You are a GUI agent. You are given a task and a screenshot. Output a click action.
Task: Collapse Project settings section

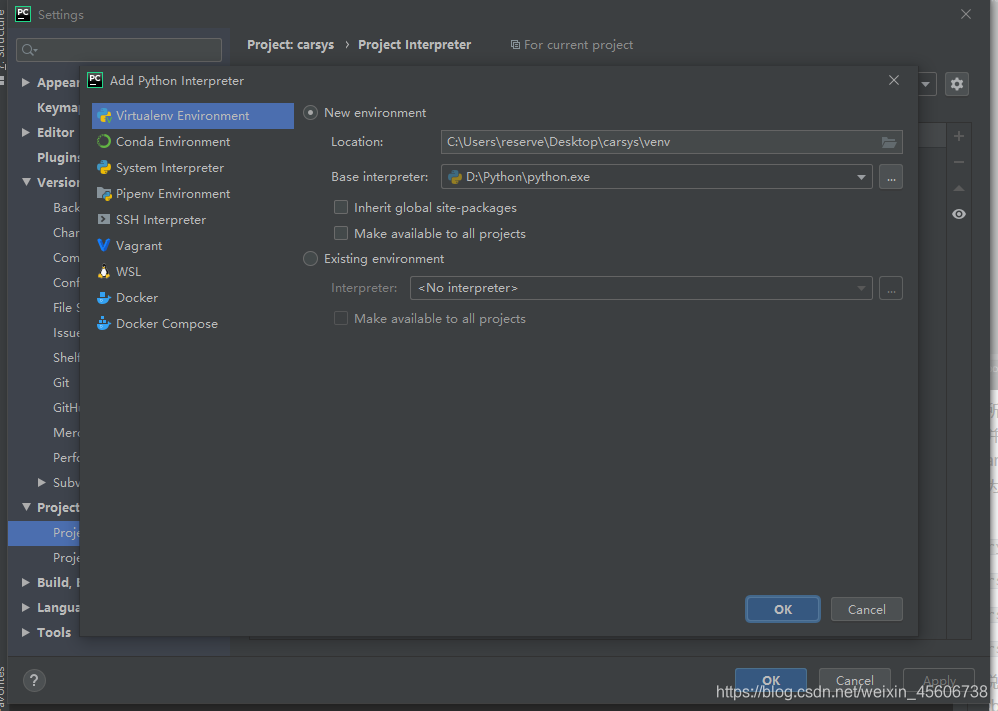coord(26,507)
